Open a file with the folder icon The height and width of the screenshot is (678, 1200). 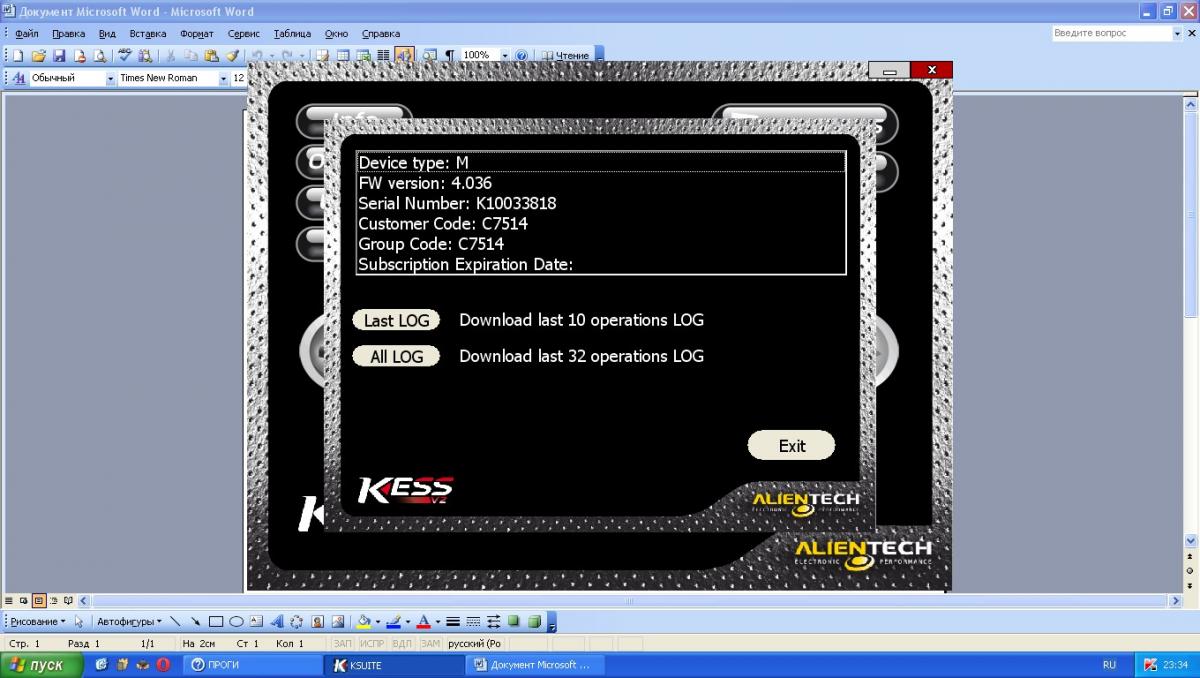tap(38, 55)
